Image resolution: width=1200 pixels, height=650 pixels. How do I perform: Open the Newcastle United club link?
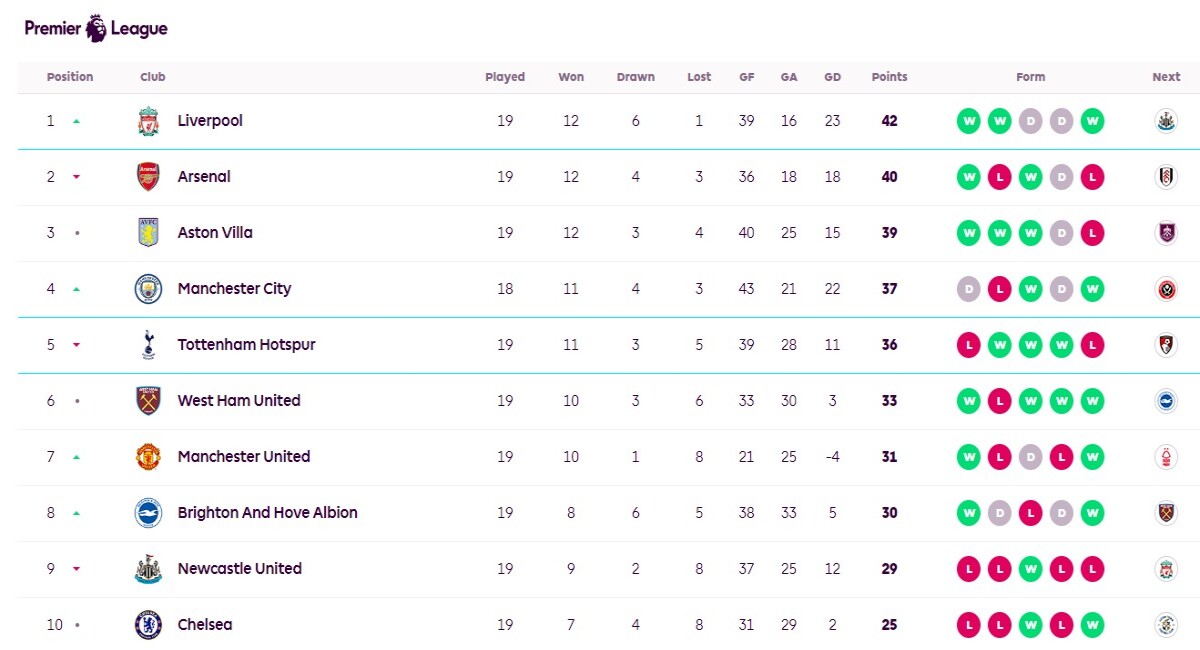coord(239,569)
